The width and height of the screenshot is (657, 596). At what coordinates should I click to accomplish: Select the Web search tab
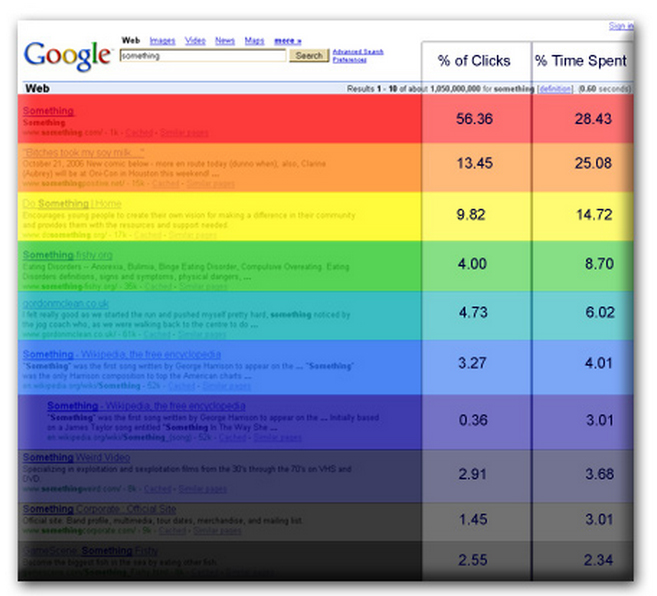click(x=131, y=41)
